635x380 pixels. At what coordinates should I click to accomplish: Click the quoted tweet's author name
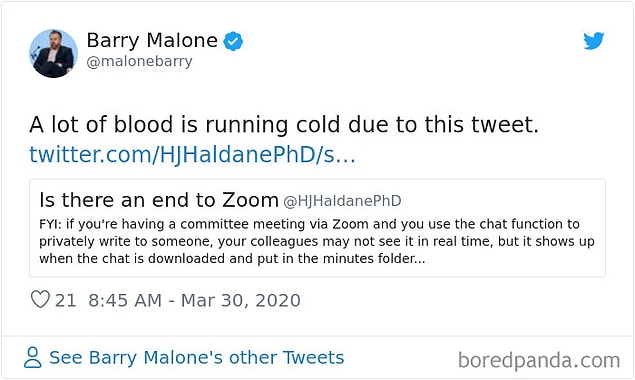pyautogui.click(x=159, y=200)
